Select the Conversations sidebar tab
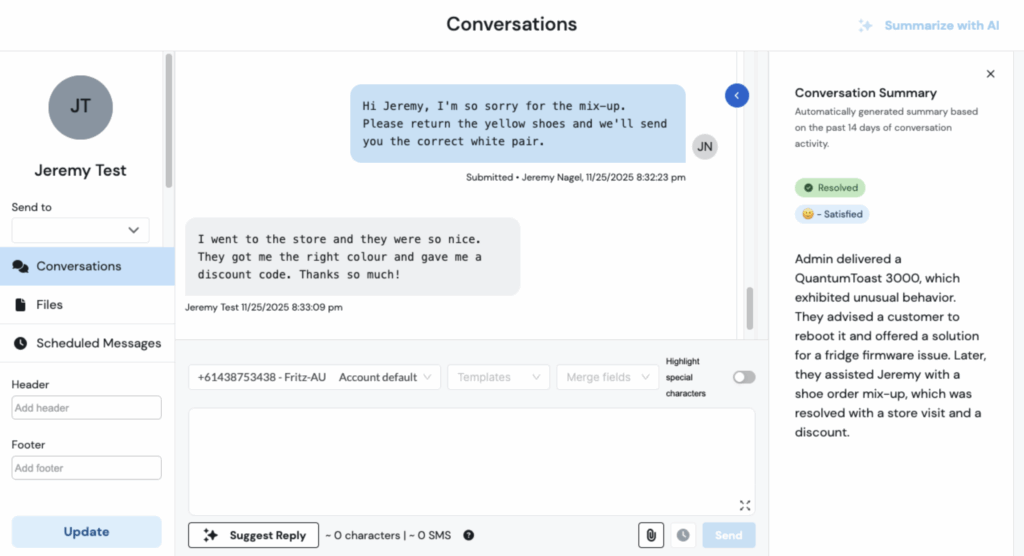1024x556 pixels. coord(87,266)
